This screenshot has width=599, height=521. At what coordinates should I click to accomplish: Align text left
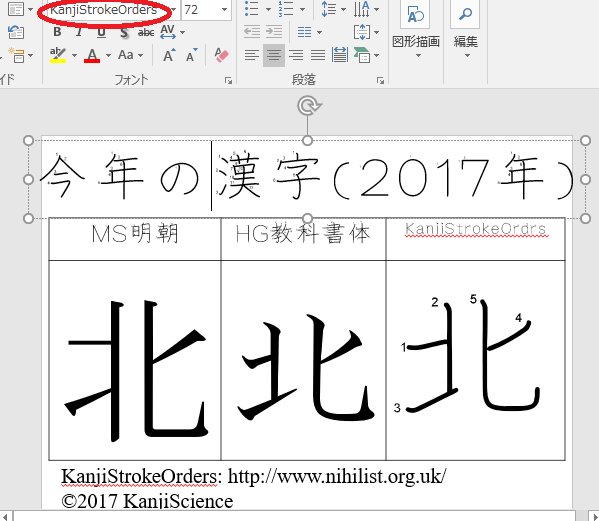(251, 55)
